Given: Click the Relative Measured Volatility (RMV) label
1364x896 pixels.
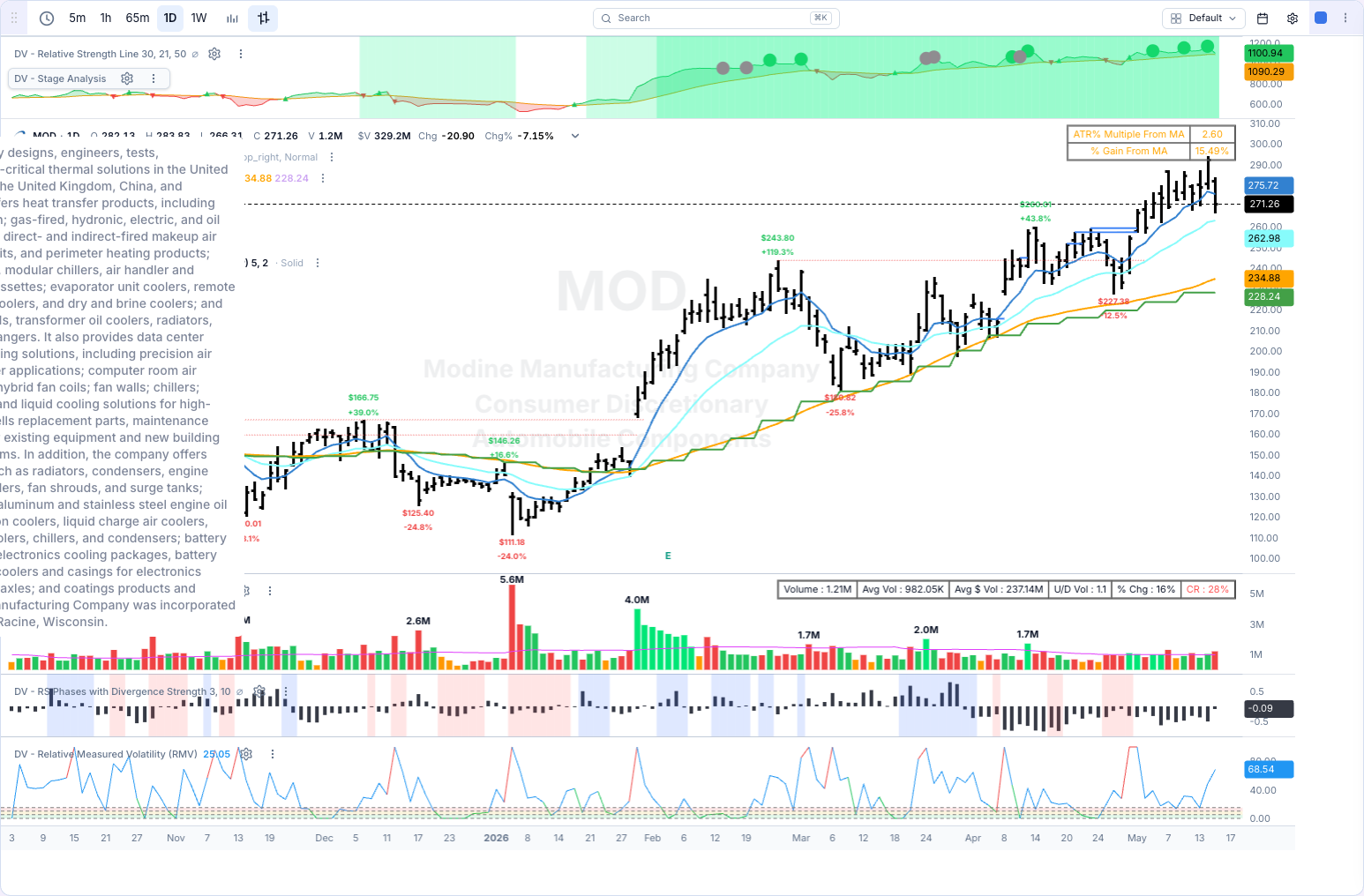Looking at the screenshot, I should 106,754.
